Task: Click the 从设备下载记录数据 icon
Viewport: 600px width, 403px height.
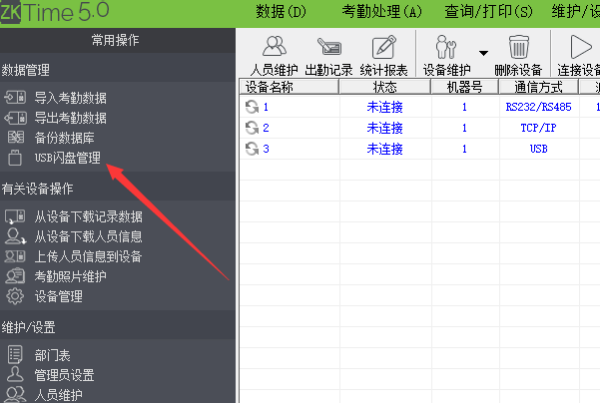Action: point(15,217)
